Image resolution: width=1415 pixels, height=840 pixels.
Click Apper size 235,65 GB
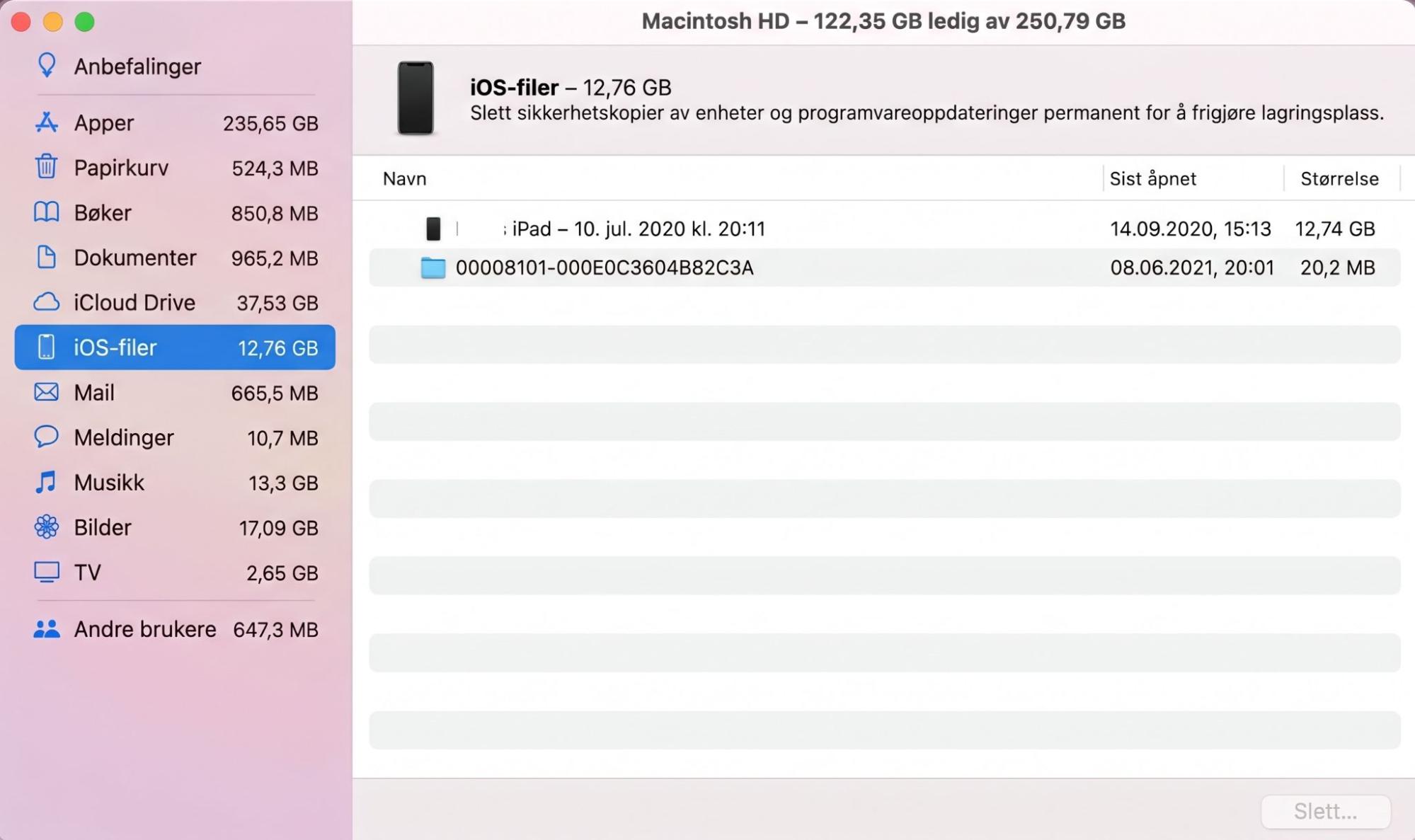(270, 123)
